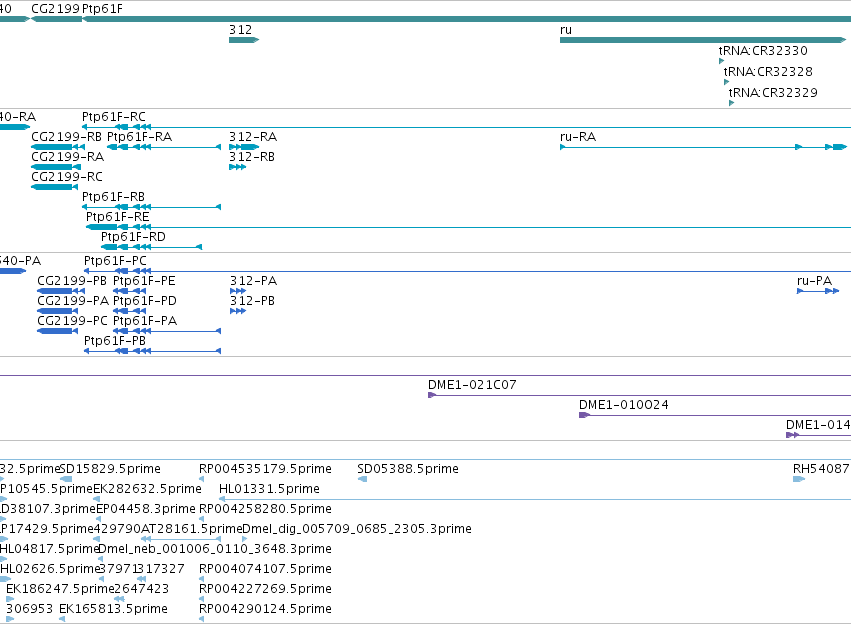Viewport: 851px width, 624px height.
Task: Click the HL04817.5prime EST label
Action: (49, 549)
